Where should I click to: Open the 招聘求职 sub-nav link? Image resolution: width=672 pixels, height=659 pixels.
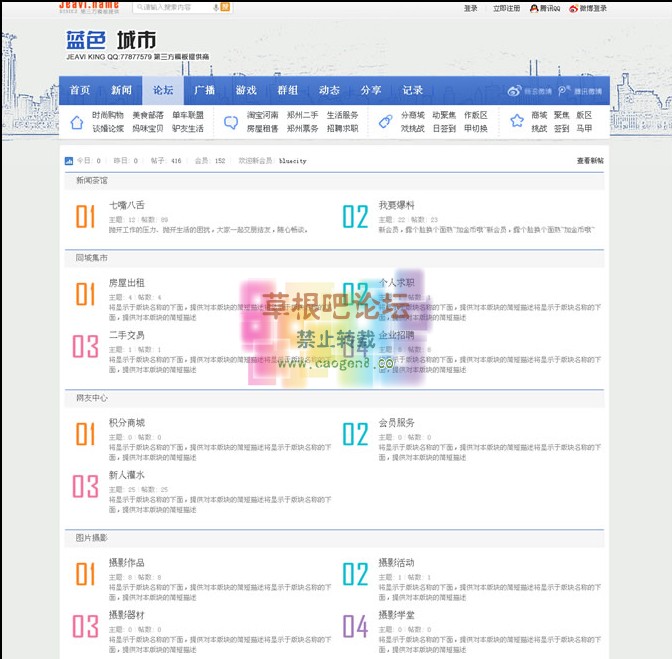point(342,128)
